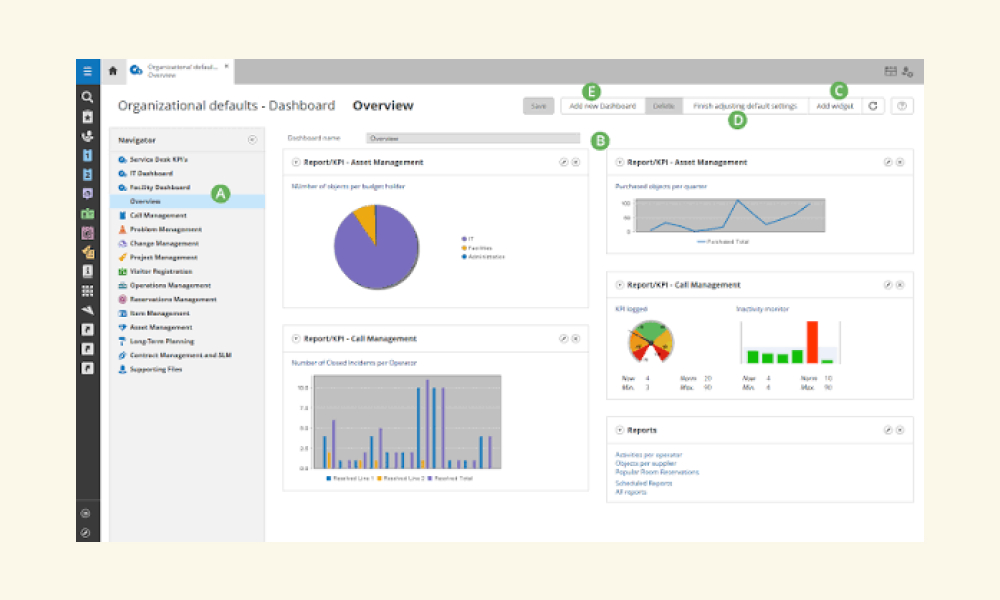Click the paper plane sidebar icon
Image resolution: width=1000 pixels, height=600 pixels.
87,310
